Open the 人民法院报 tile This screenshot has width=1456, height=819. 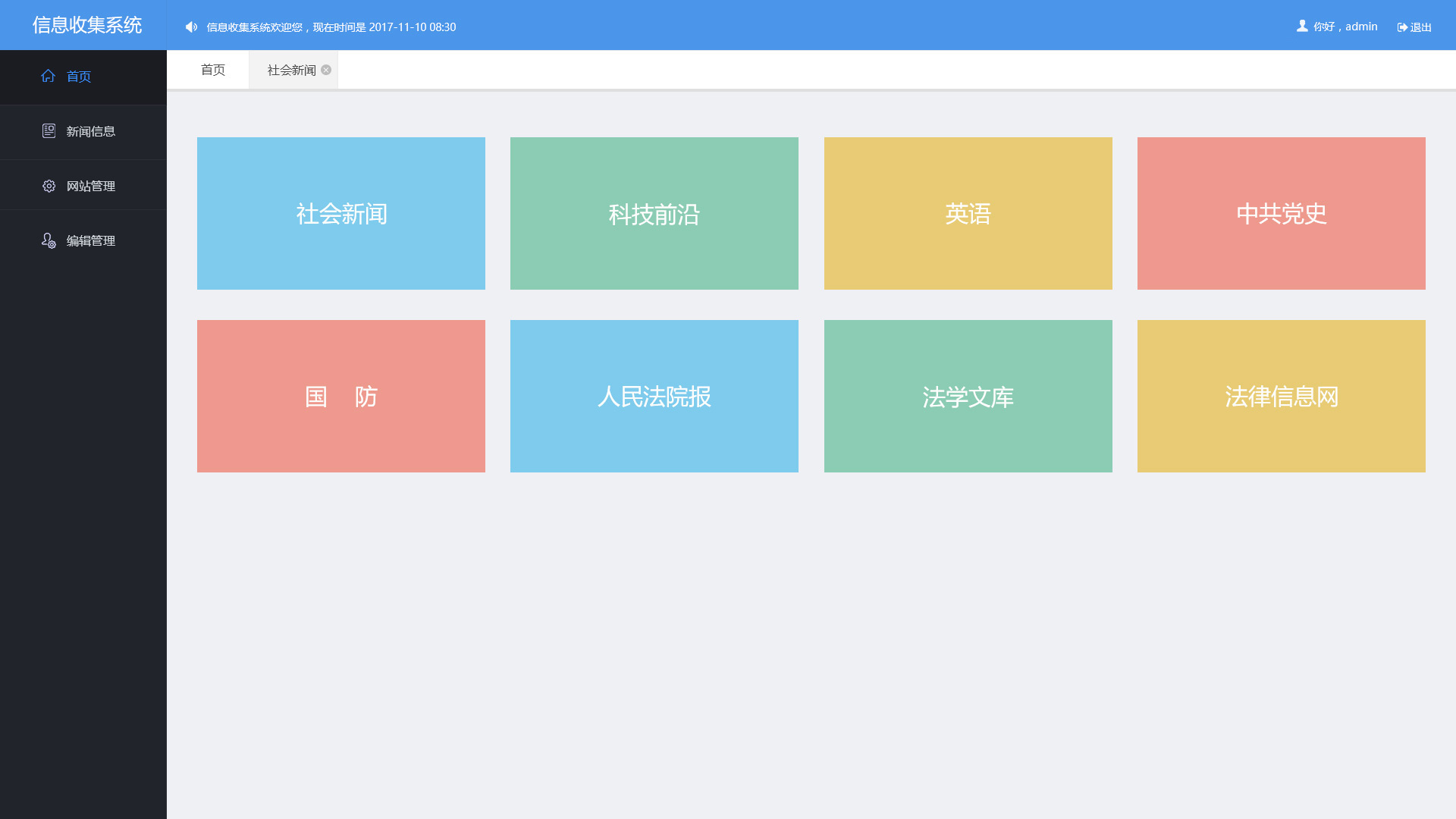pyautogui.click(x=654, y=396)
